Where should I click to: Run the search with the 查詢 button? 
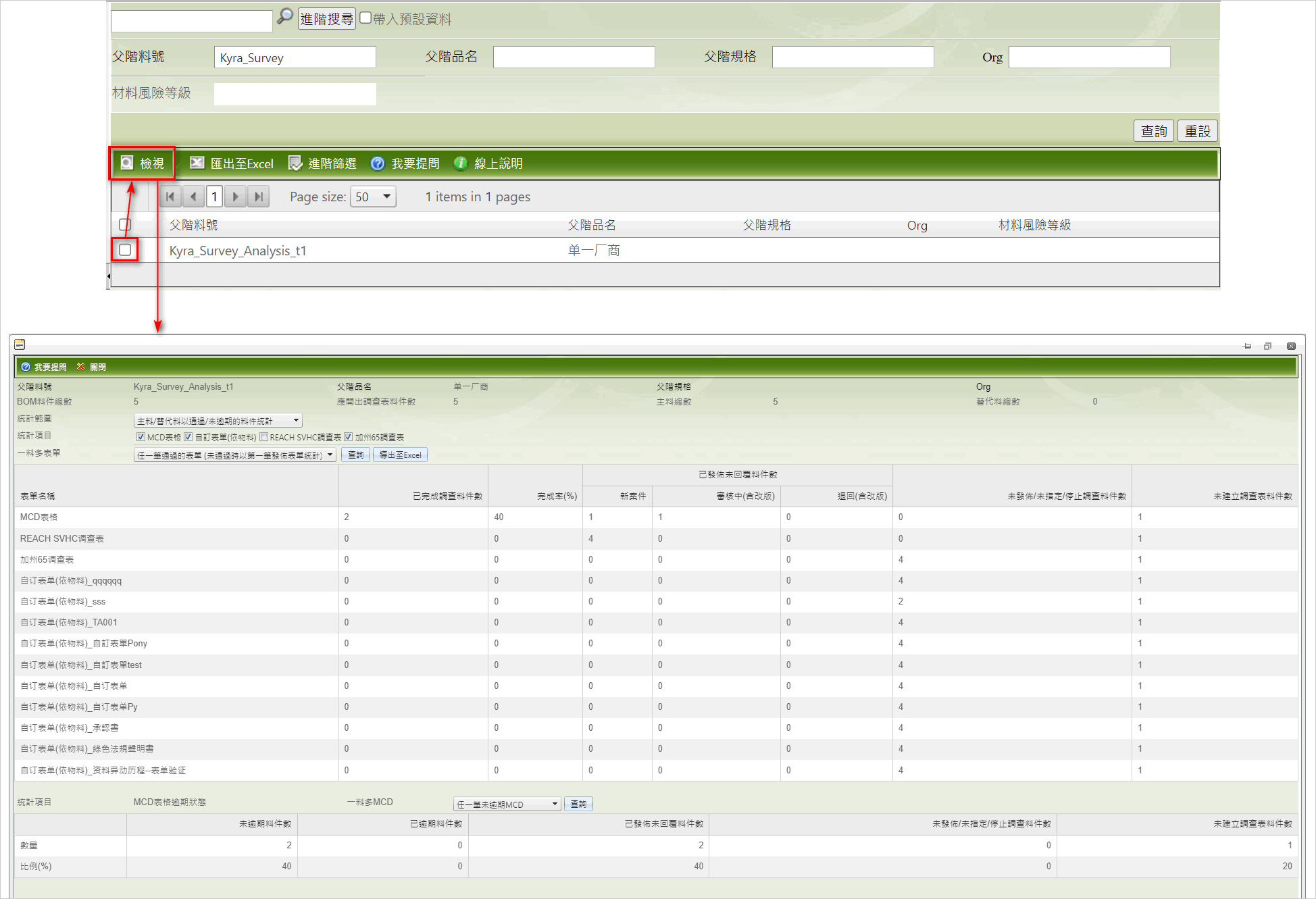pos(1154,131)
